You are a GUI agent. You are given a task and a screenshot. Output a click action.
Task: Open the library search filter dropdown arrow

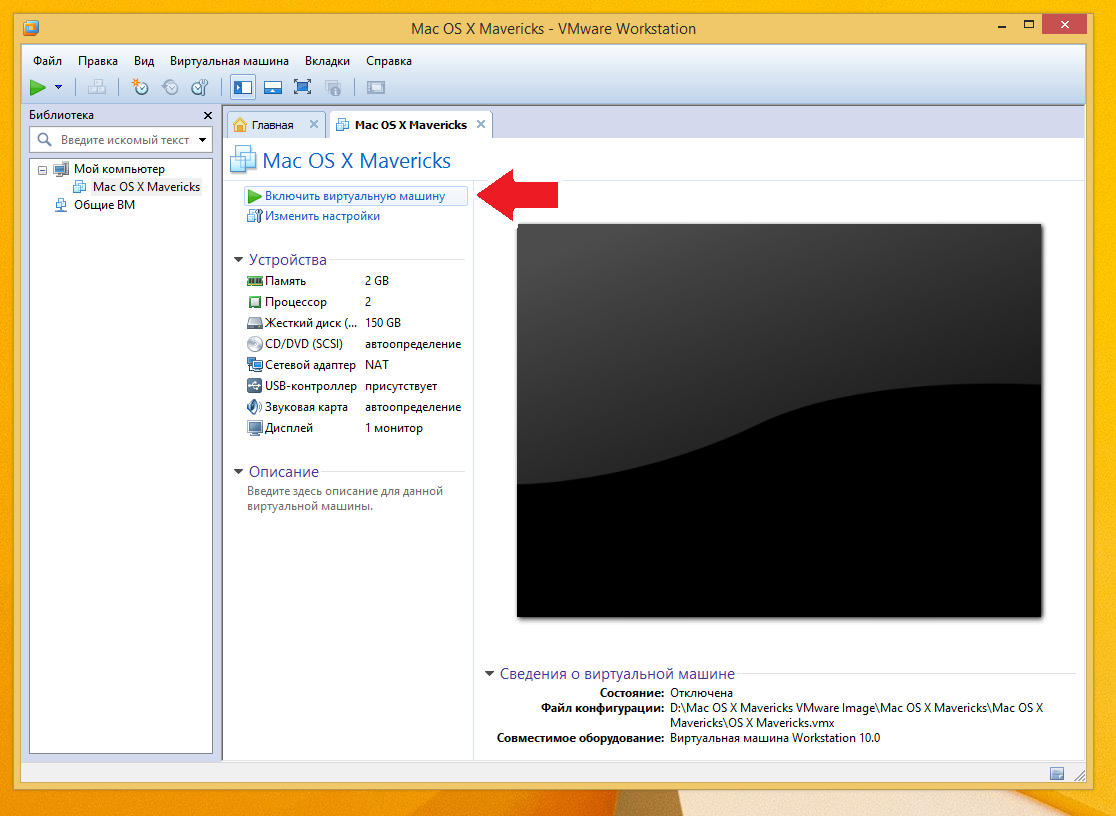point(203,140)
